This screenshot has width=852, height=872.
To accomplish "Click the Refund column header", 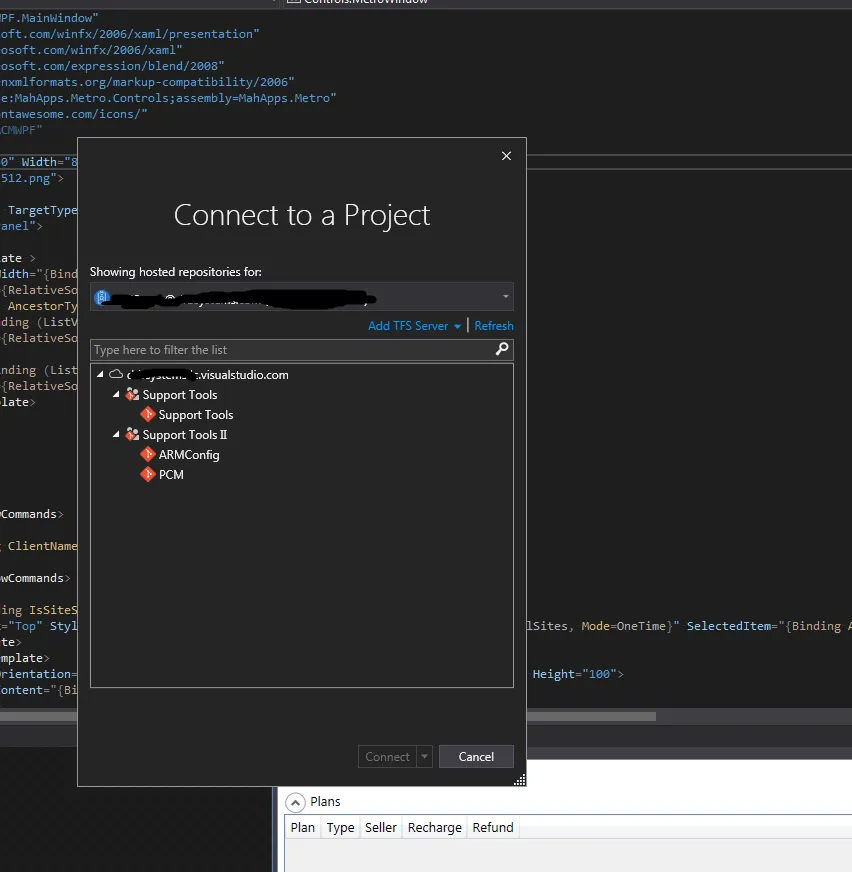I will 493,828.
